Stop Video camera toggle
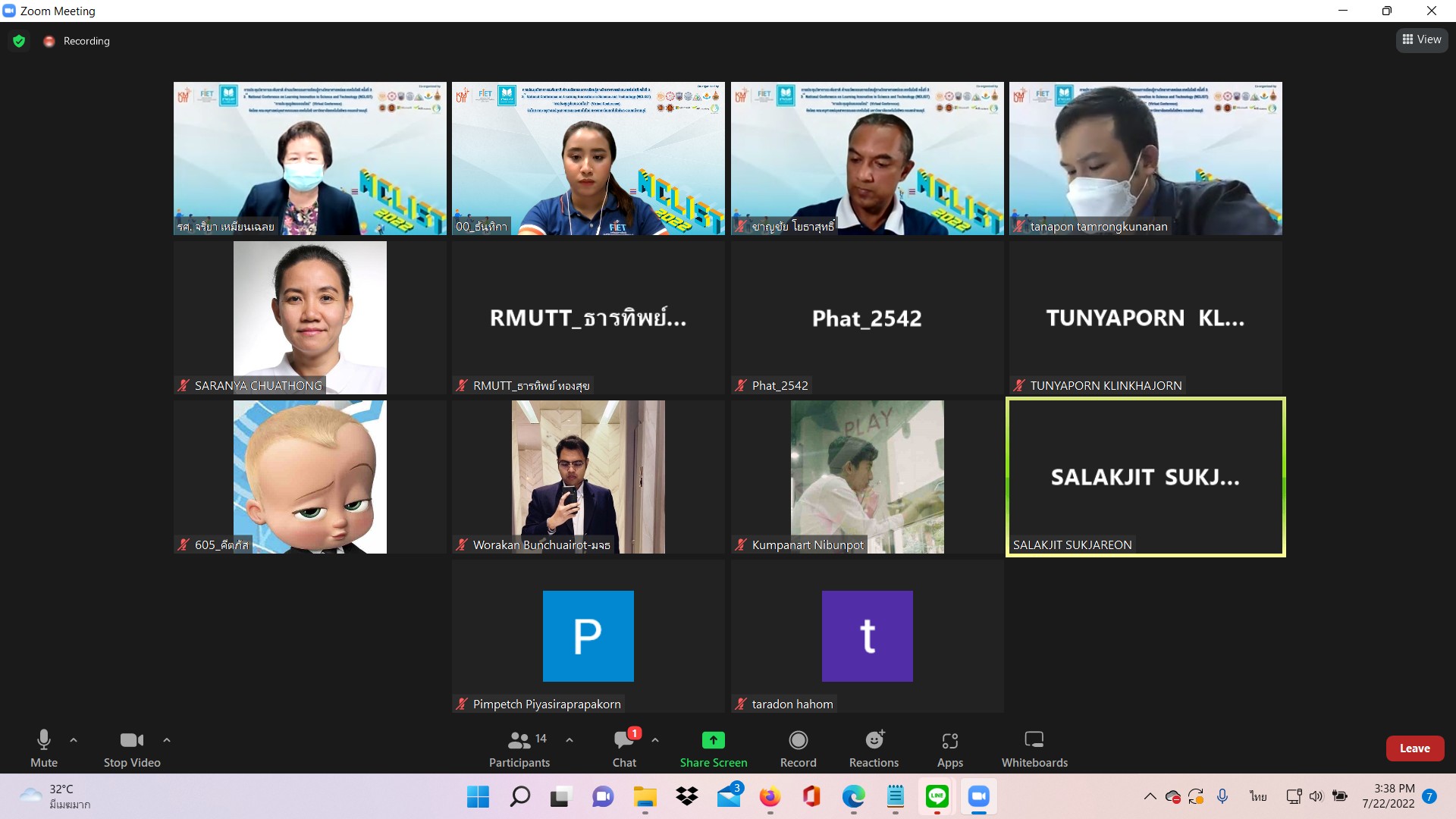The height and width of the screenshot is (819, 1456). coord(132,748)
